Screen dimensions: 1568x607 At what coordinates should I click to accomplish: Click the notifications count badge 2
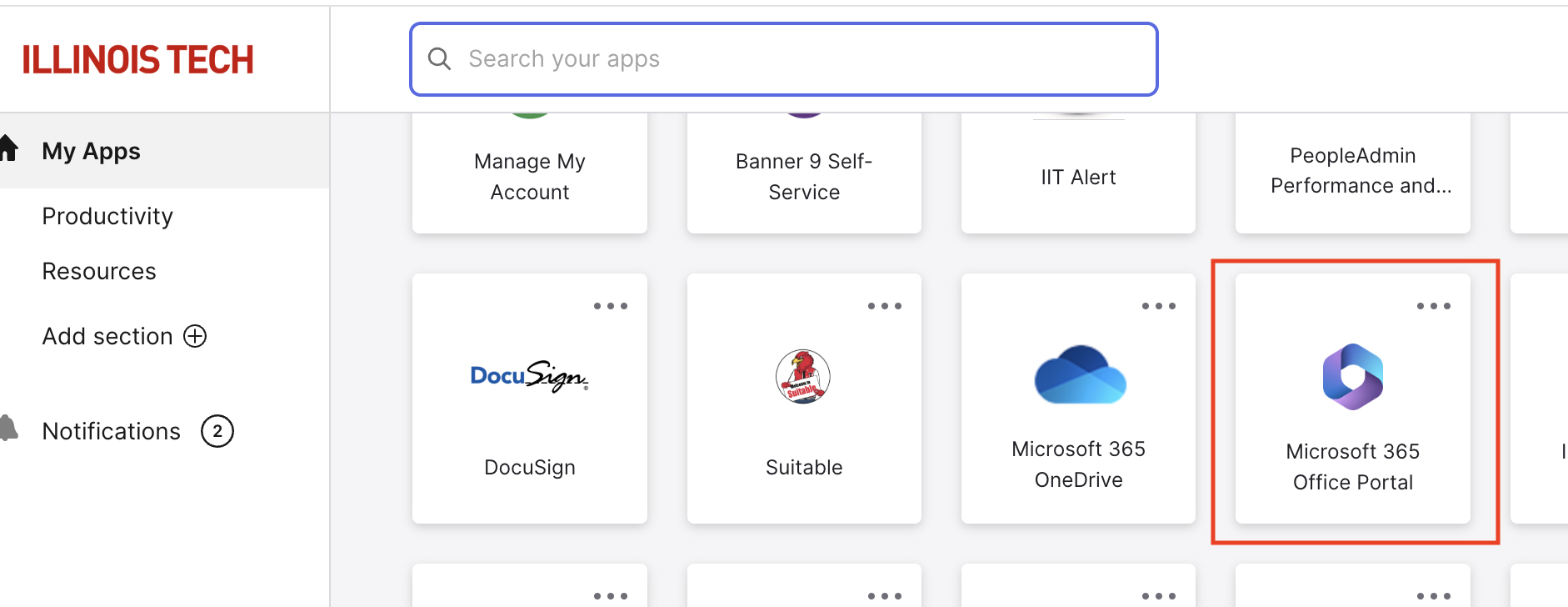point(217,431)
